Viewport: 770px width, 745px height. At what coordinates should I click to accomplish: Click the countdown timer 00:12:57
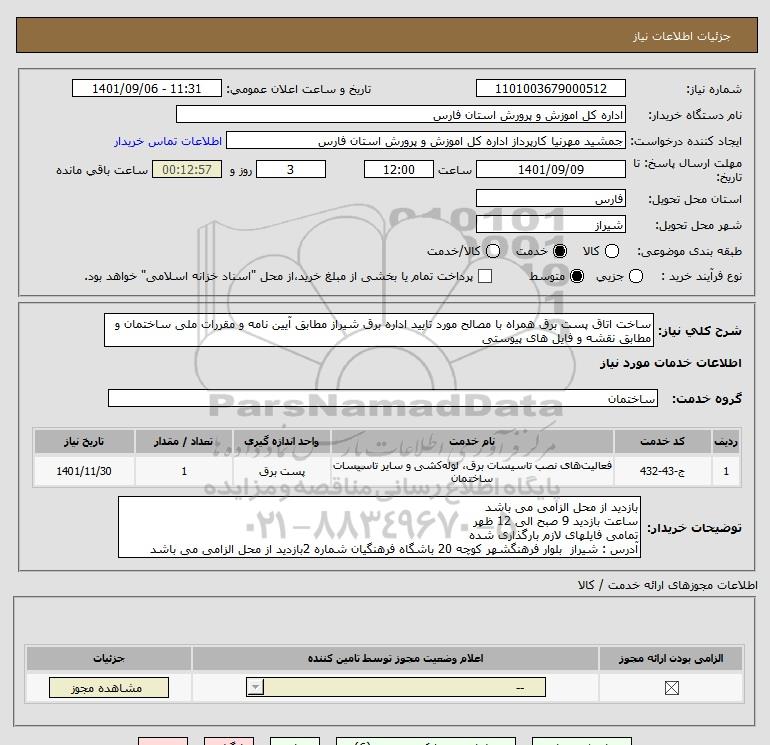point(187,169)
